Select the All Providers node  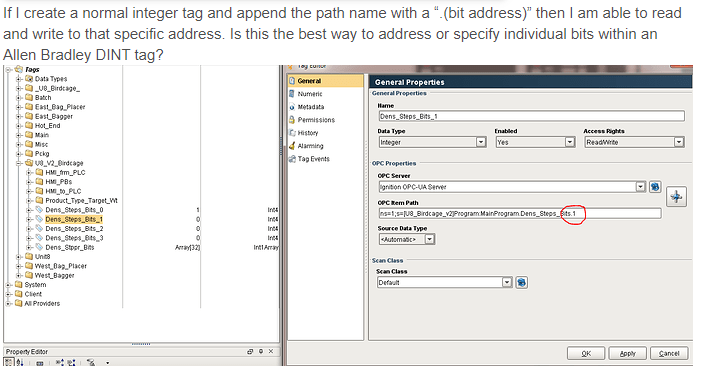tap(42, 304)
